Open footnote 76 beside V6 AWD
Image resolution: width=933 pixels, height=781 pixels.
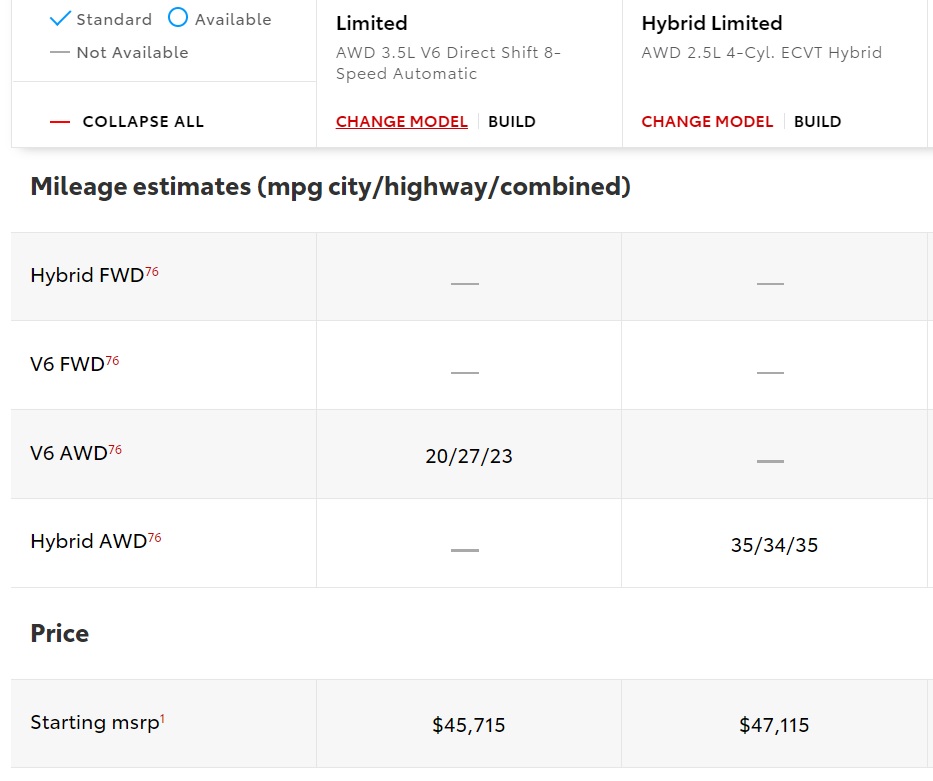point(115,449)
